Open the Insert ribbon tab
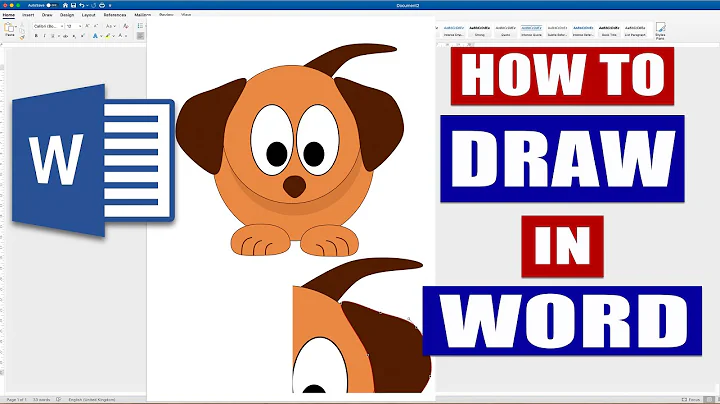 pyautogui.click(x=28, y=15)
